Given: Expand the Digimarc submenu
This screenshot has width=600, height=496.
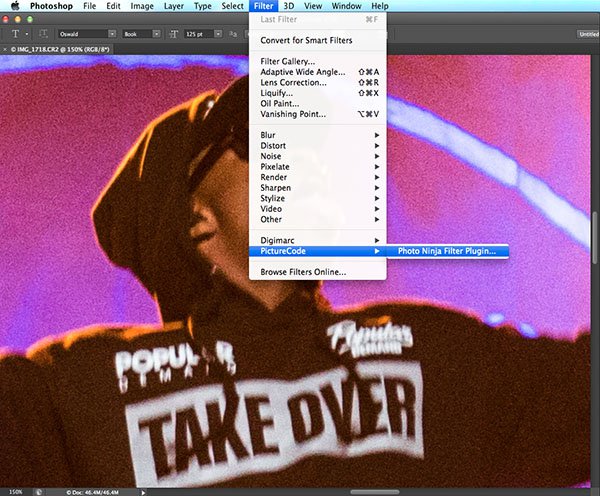Looking at the screenshot, I should pos(318,240).
